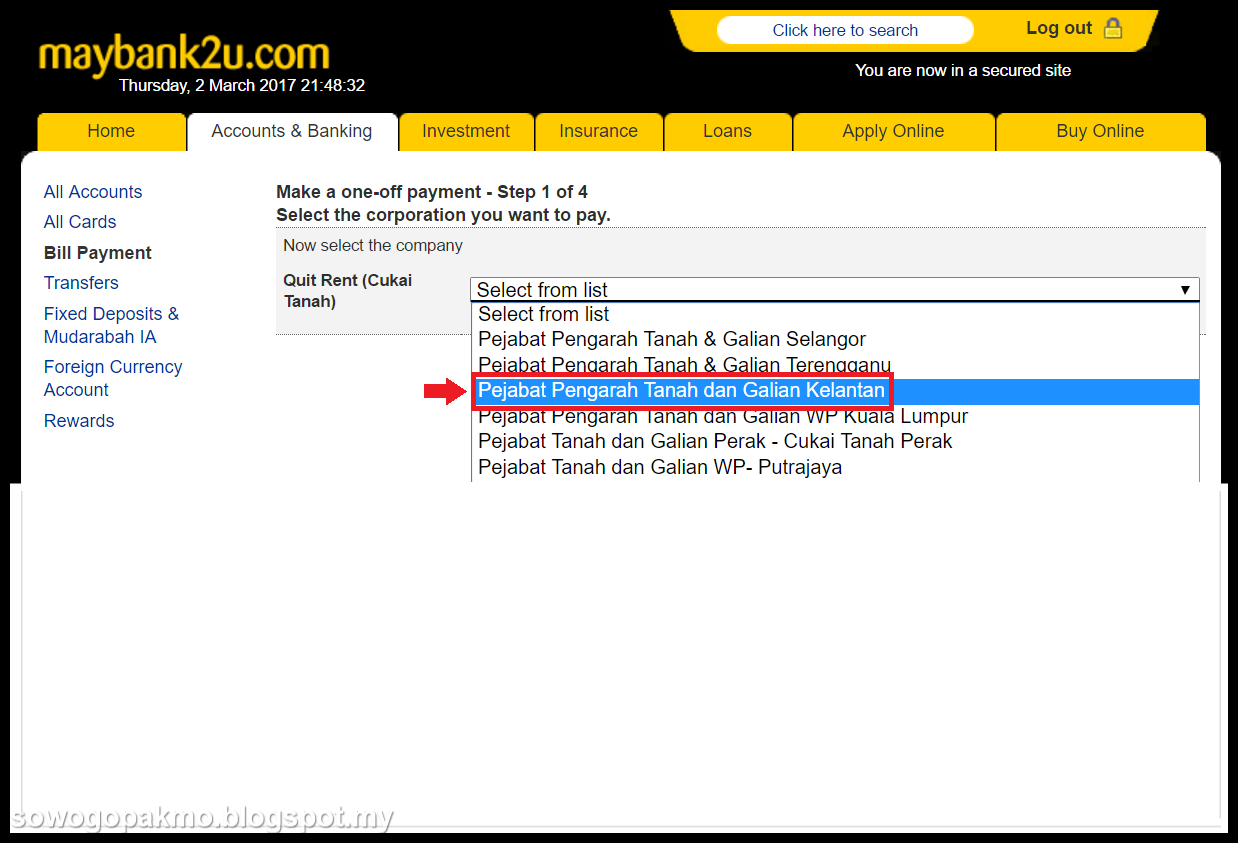Open the Buy Online tab
Viewport: 1238px width, 843px height.
pyautogui.click(x=1100, y=131)
